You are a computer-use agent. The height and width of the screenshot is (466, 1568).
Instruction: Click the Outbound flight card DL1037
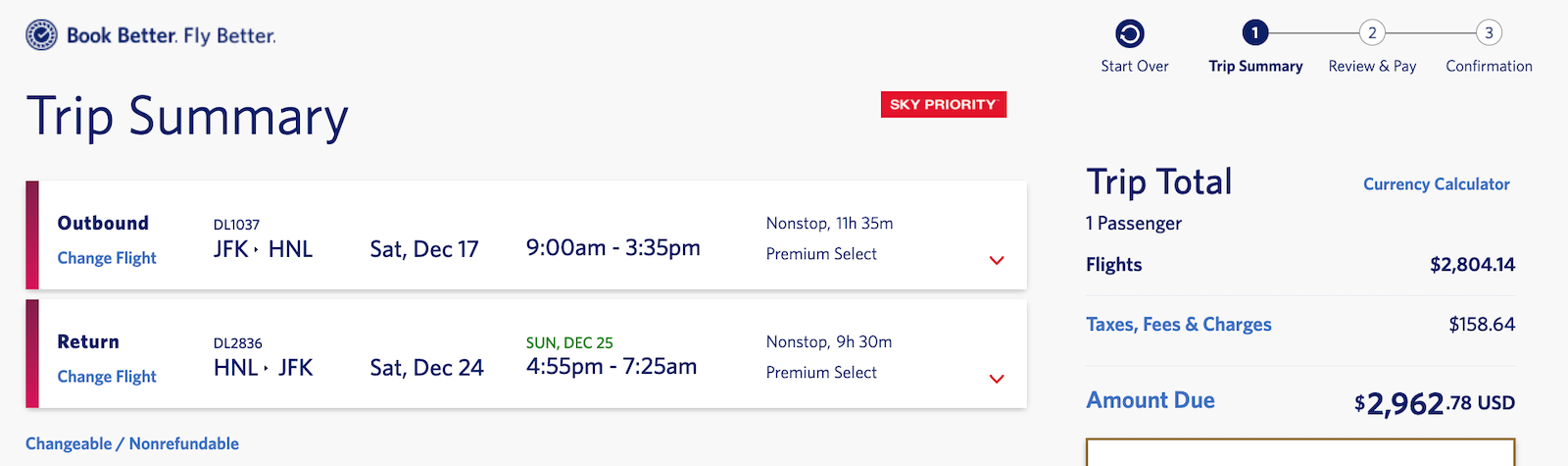(526, 235)
